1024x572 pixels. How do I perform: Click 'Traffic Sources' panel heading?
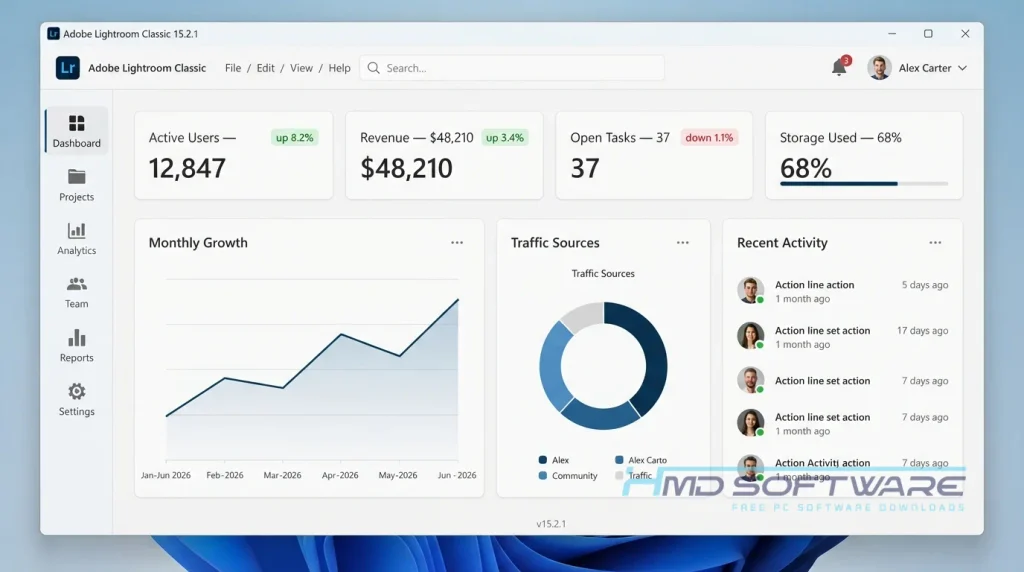(x=555, y=242)
